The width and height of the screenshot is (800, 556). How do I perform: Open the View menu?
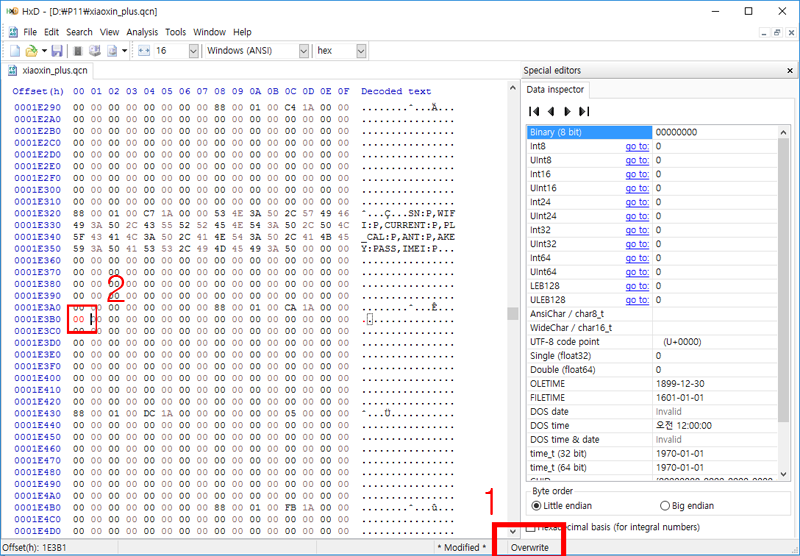coord(109,32)
